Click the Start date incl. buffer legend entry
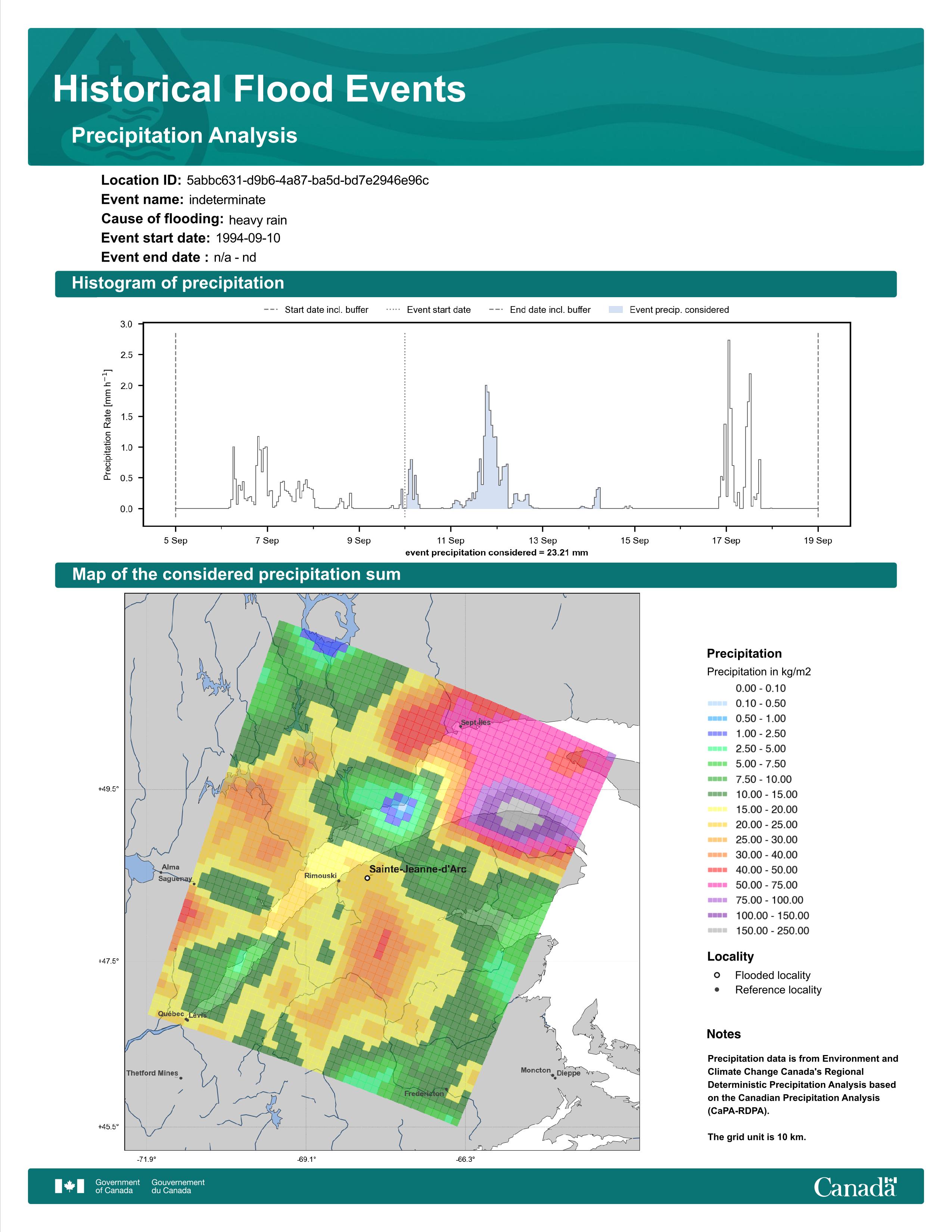 [316, 310]
